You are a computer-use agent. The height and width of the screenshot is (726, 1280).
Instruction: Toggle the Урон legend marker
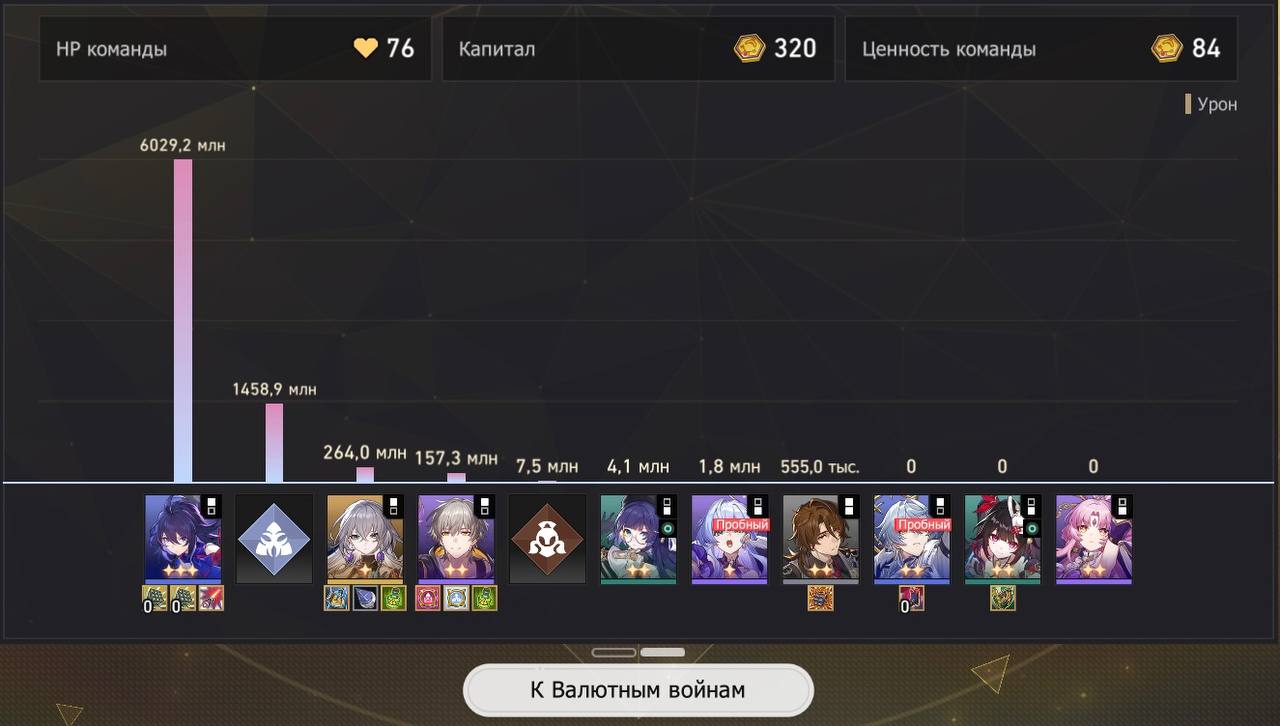[x=1188, y=104]
